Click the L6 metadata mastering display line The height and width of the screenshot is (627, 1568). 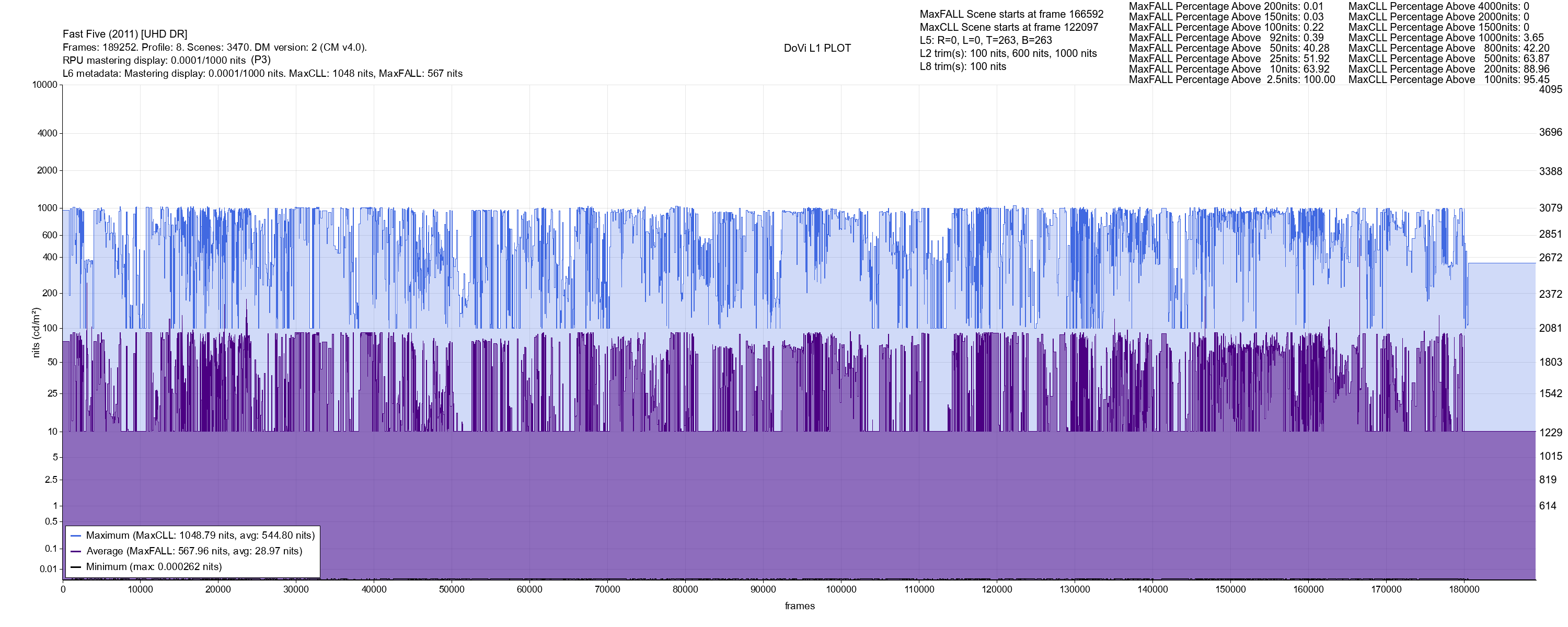pos(262,74)
